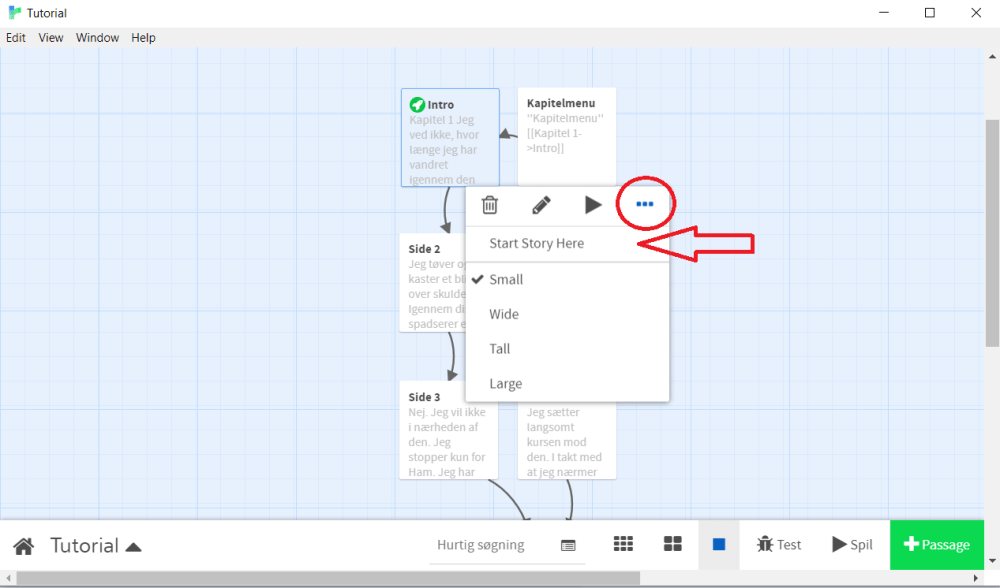This screenshot has width=1000, height=588.
Task: Edit the passage with the pencil icon
Action: tap(541, 204)
